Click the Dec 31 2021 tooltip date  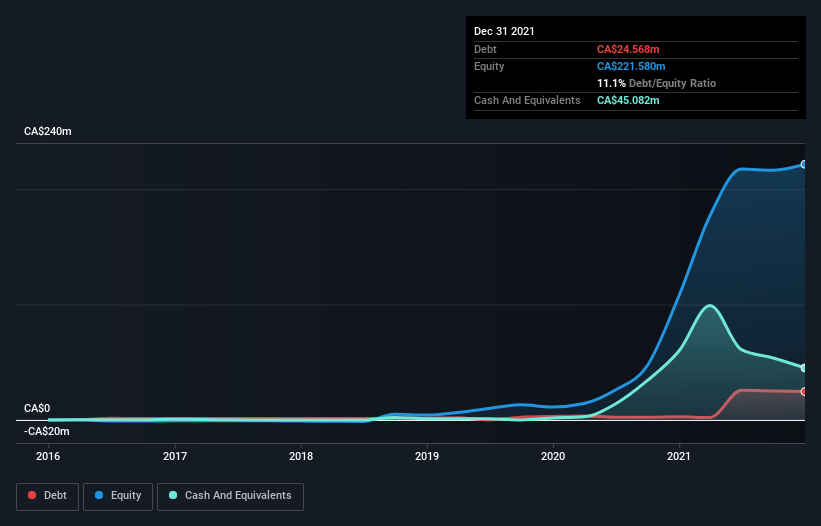tap(504, 31)
